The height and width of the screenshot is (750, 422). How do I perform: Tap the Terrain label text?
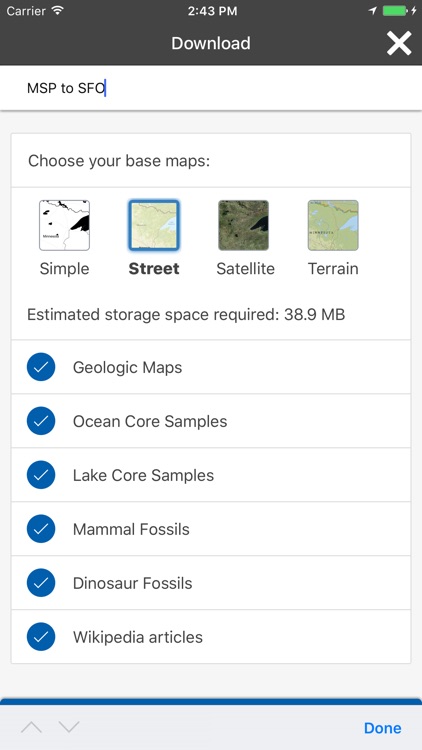point(333,268)
